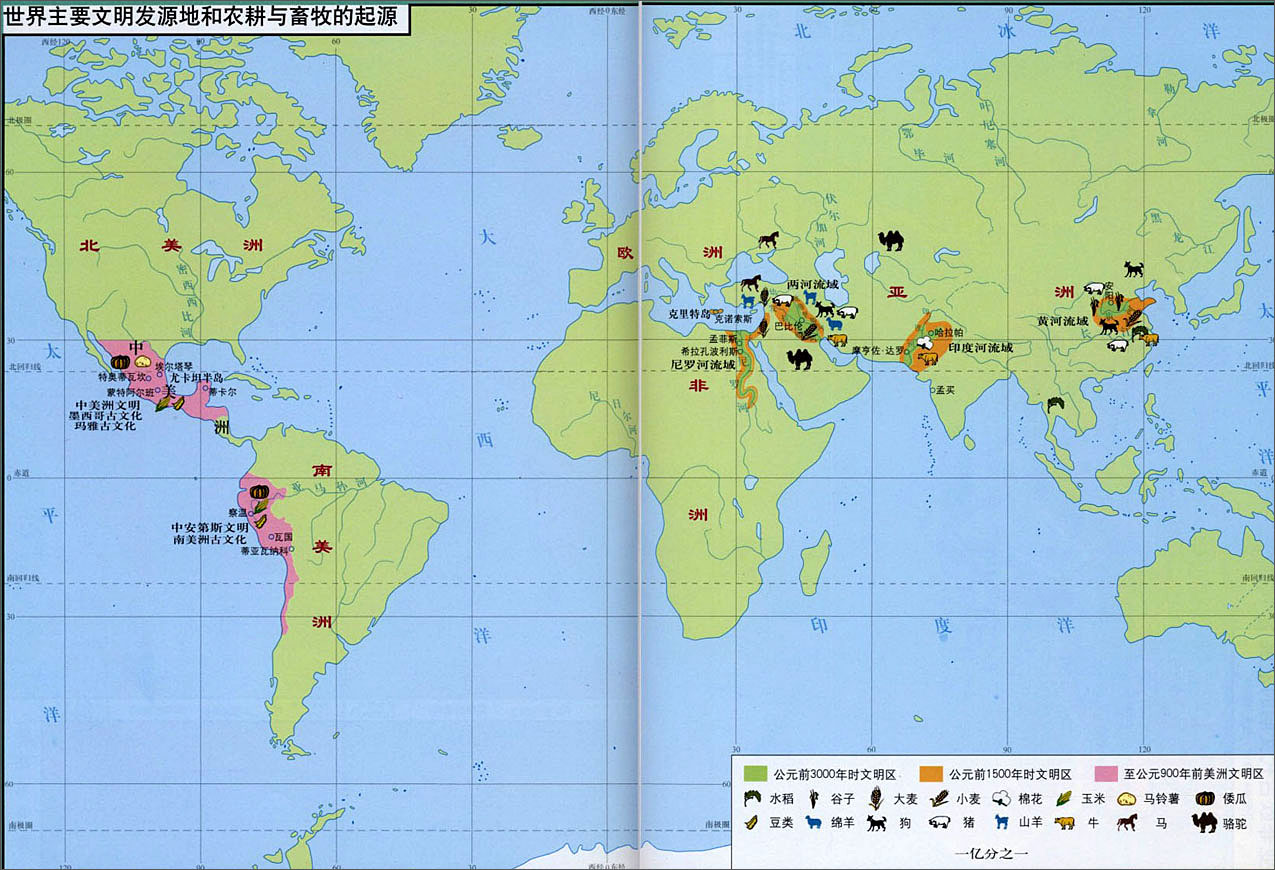Screen dimensions: 1275x870
Task: Click the rice icon in Southeast Asia
Action: (x=1053, y=404)
